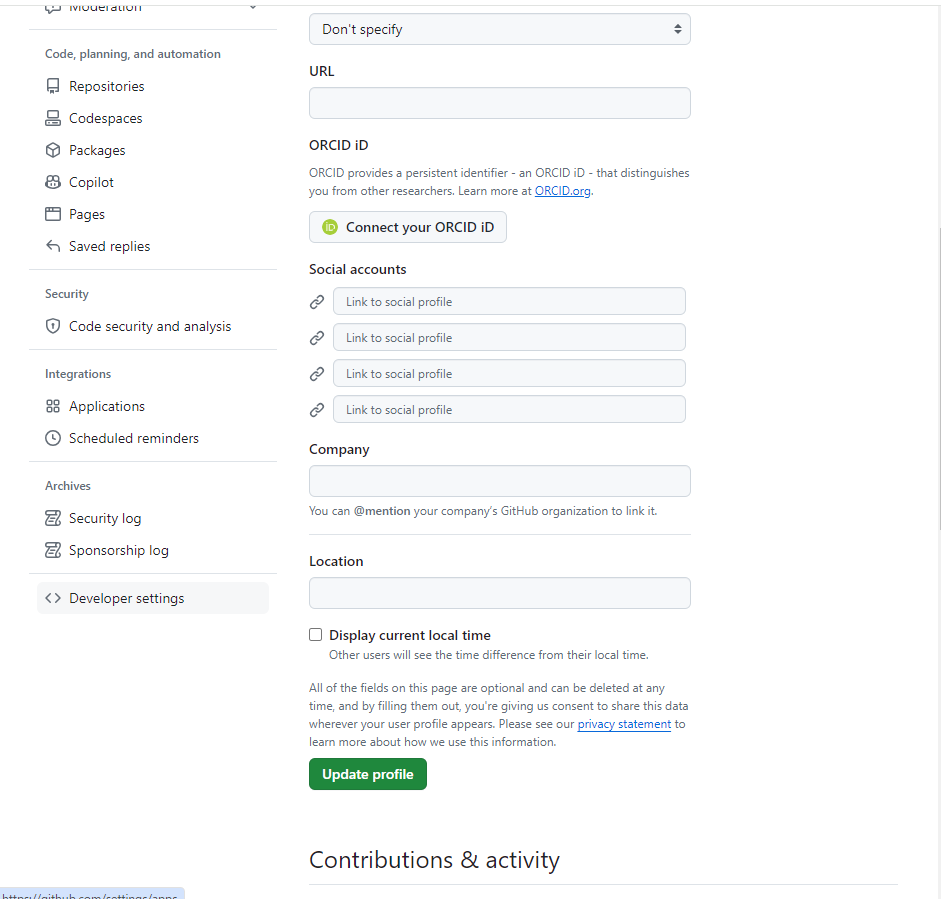Click the Connect your ORCID iD button
Image resolution: width=941 pixels, height=899 pixels.
(407, 227)
